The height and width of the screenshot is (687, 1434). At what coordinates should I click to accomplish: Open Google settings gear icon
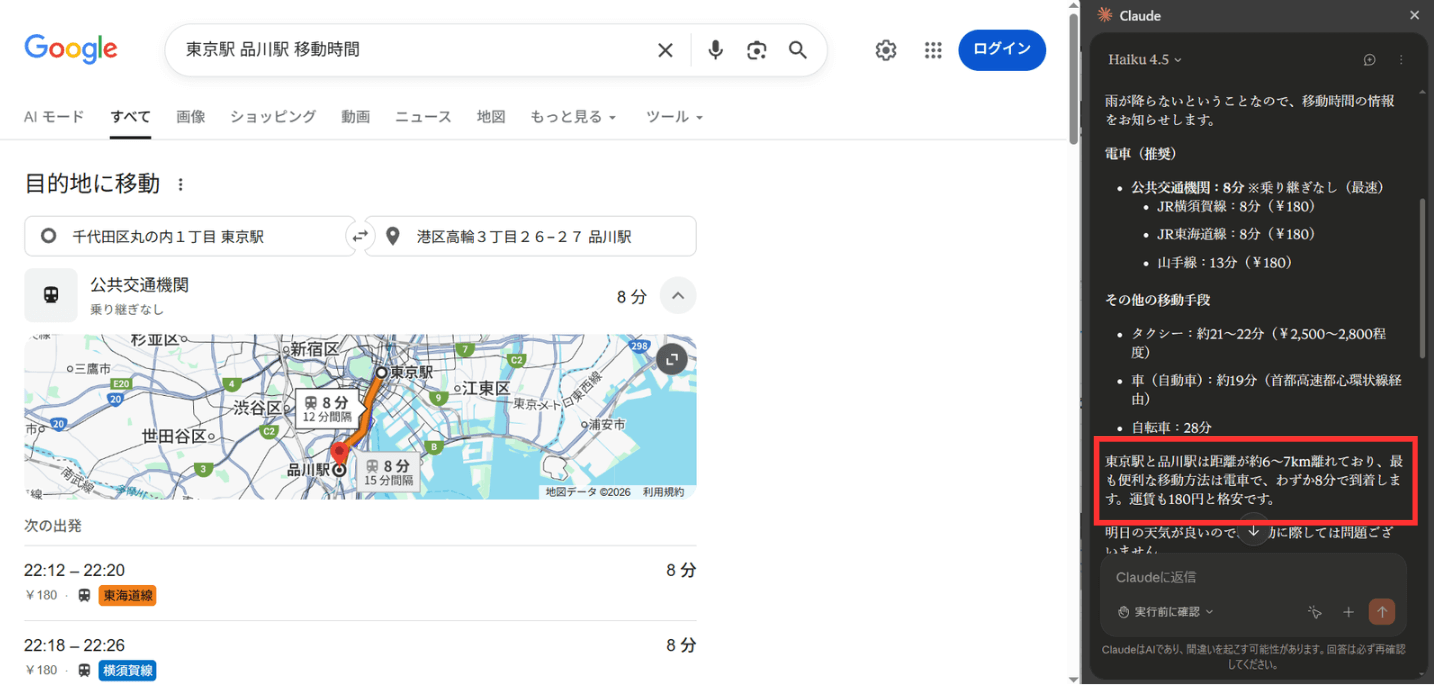886,50
